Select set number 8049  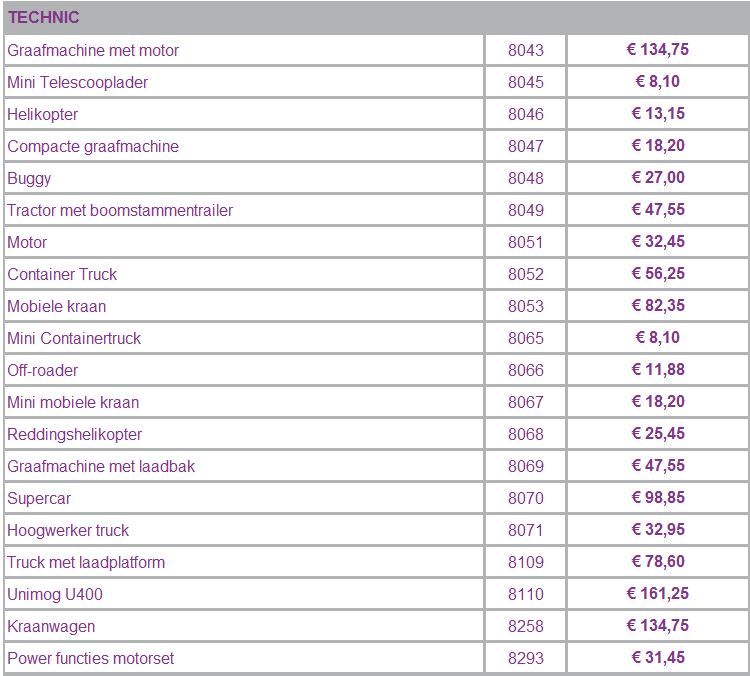point(526,211)
